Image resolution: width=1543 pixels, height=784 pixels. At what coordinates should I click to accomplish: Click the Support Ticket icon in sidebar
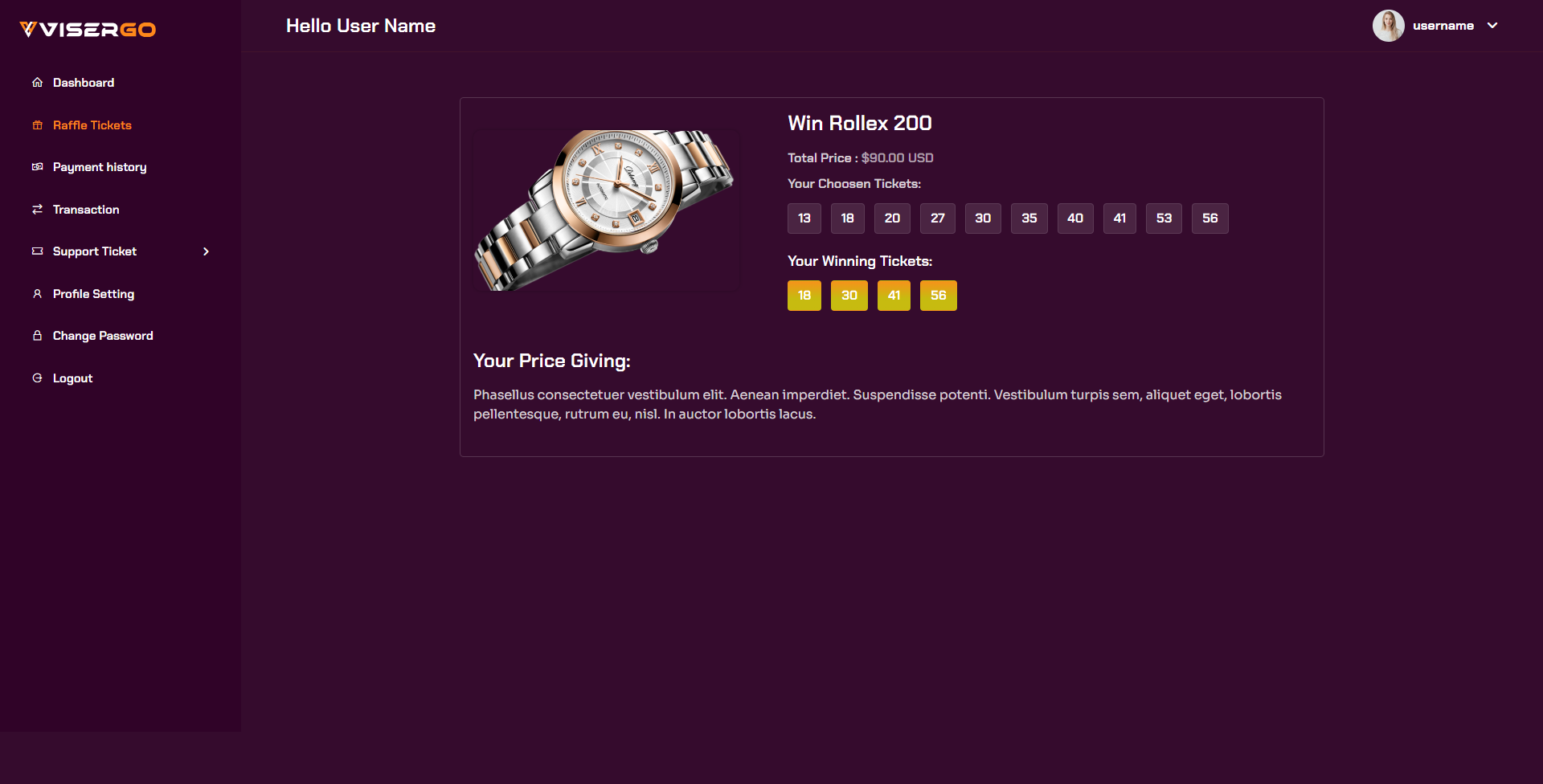[37, 251]
